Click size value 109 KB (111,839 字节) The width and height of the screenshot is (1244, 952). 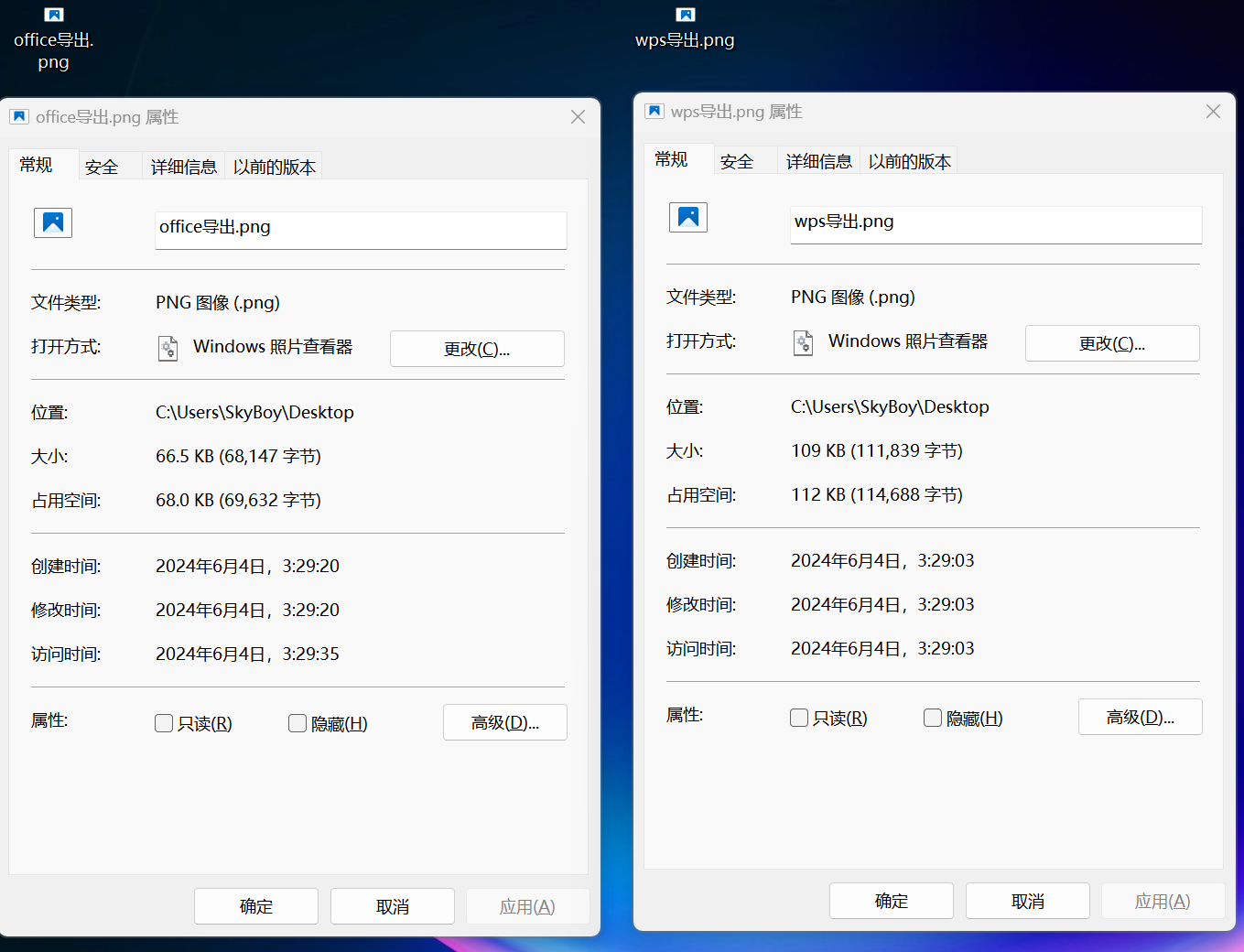coord(877,450)
